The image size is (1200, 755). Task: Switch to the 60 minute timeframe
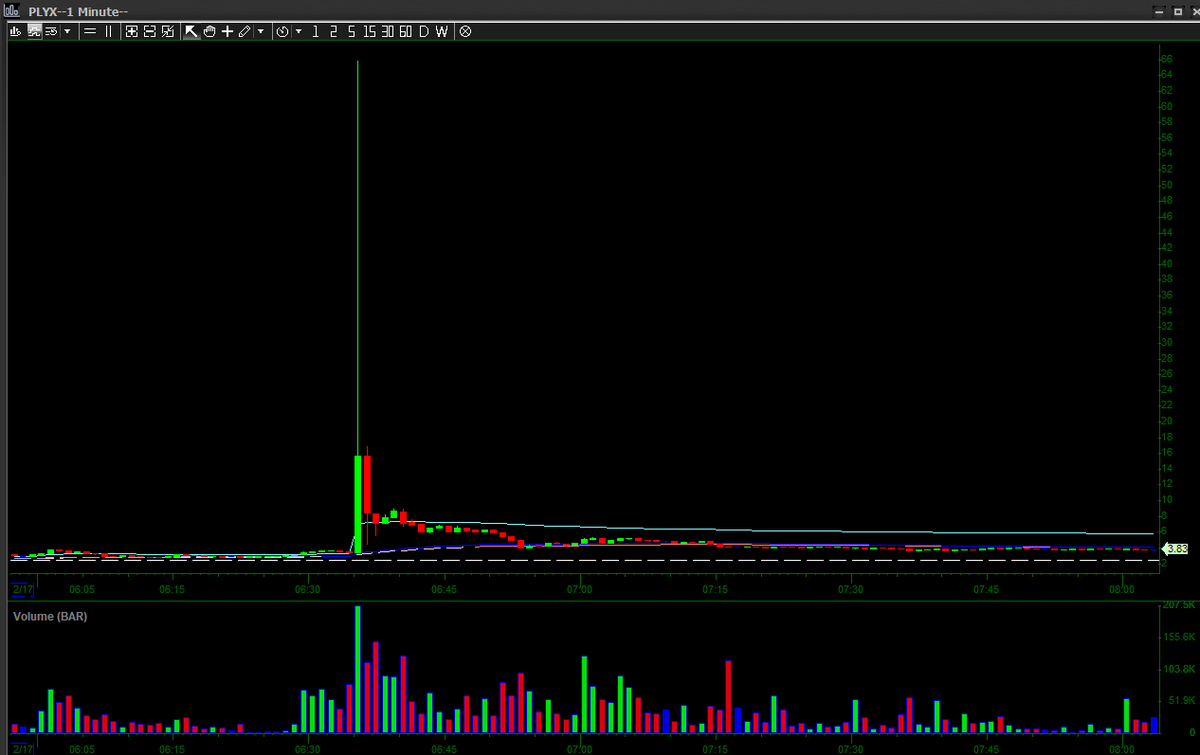(405, 31)
